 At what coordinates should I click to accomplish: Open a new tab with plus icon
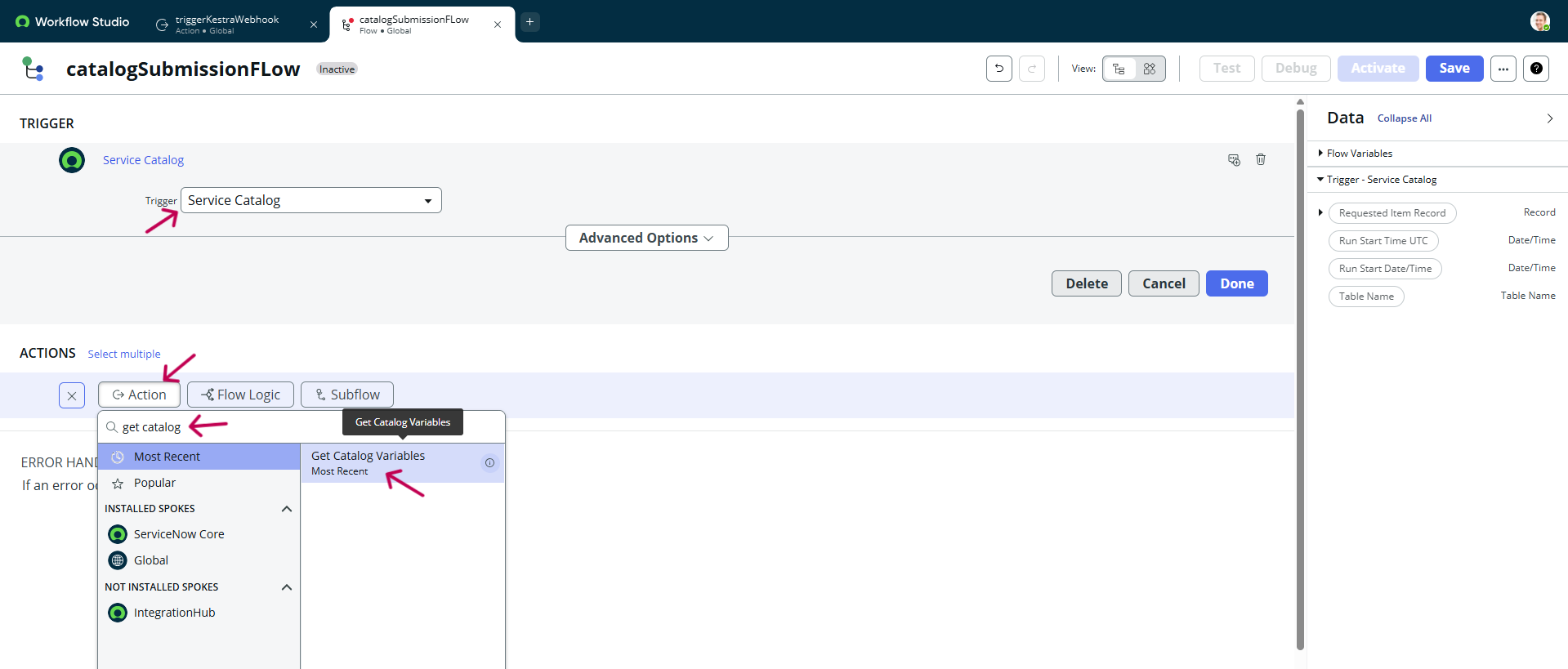point(529,22)
